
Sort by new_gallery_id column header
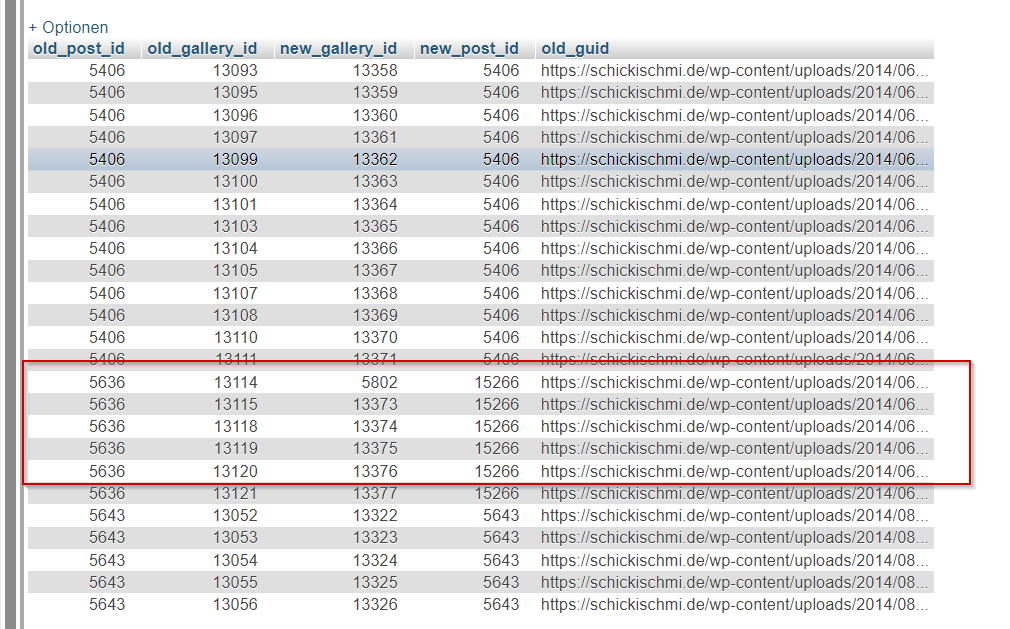(x=338, y=48)
